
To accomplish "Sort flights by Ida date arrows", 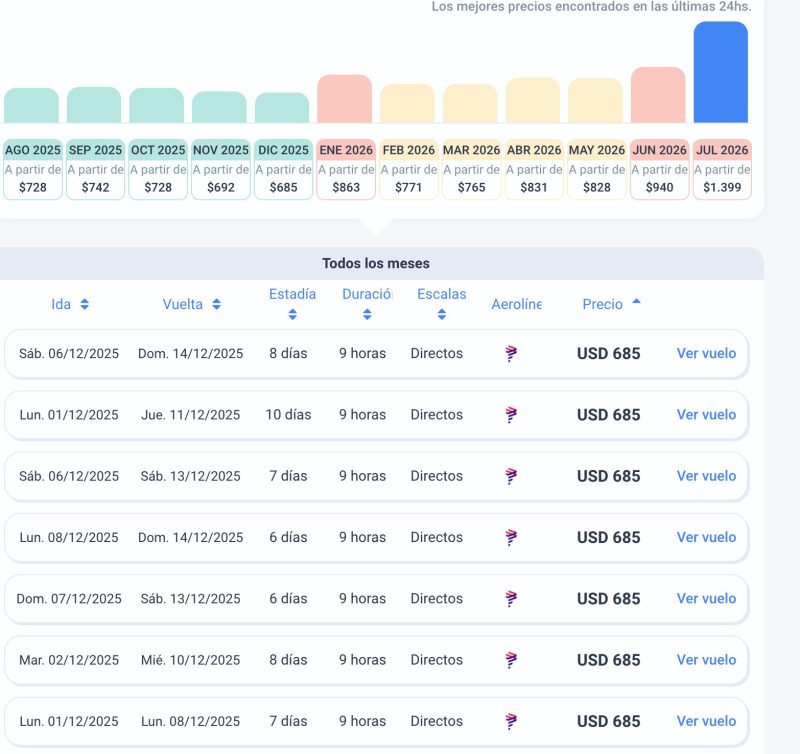I will click(85, 304).
